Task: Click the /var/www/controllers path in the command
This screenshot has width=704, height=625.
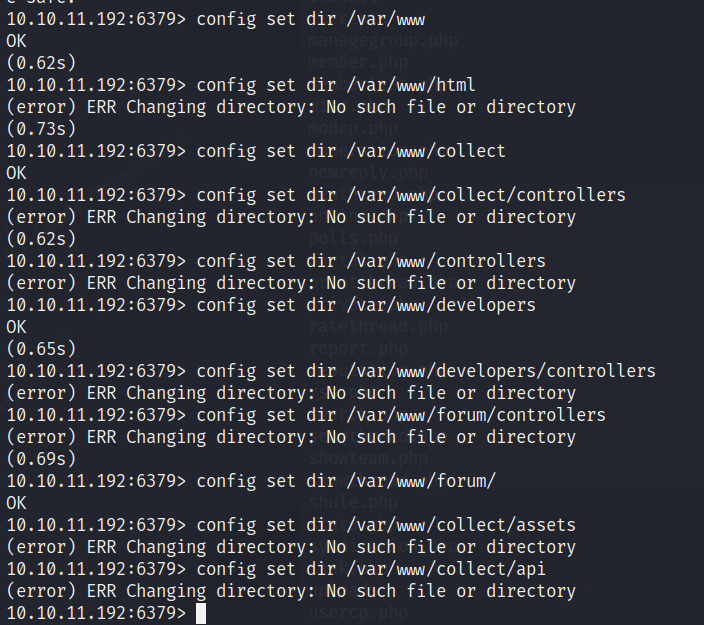Action: 446,261
